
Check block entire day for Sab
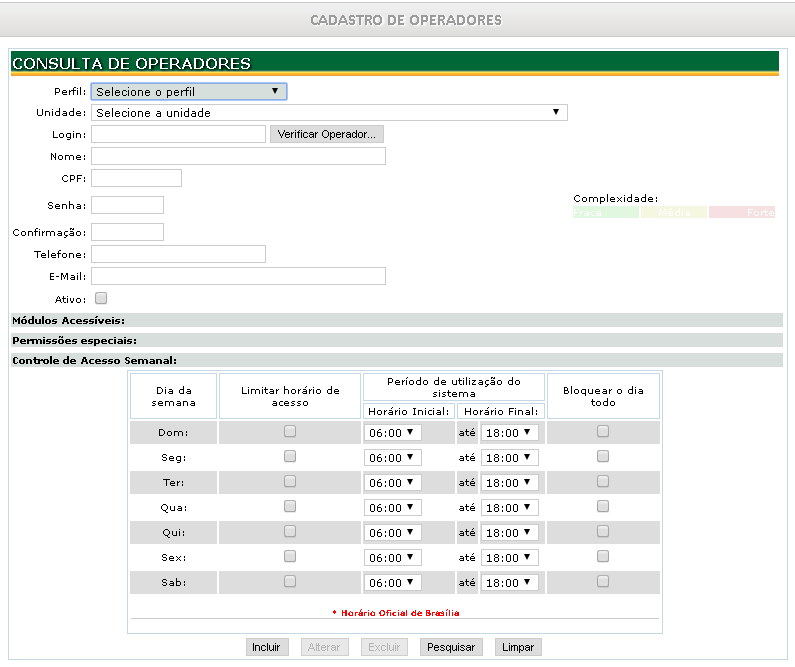pos(603,581)
